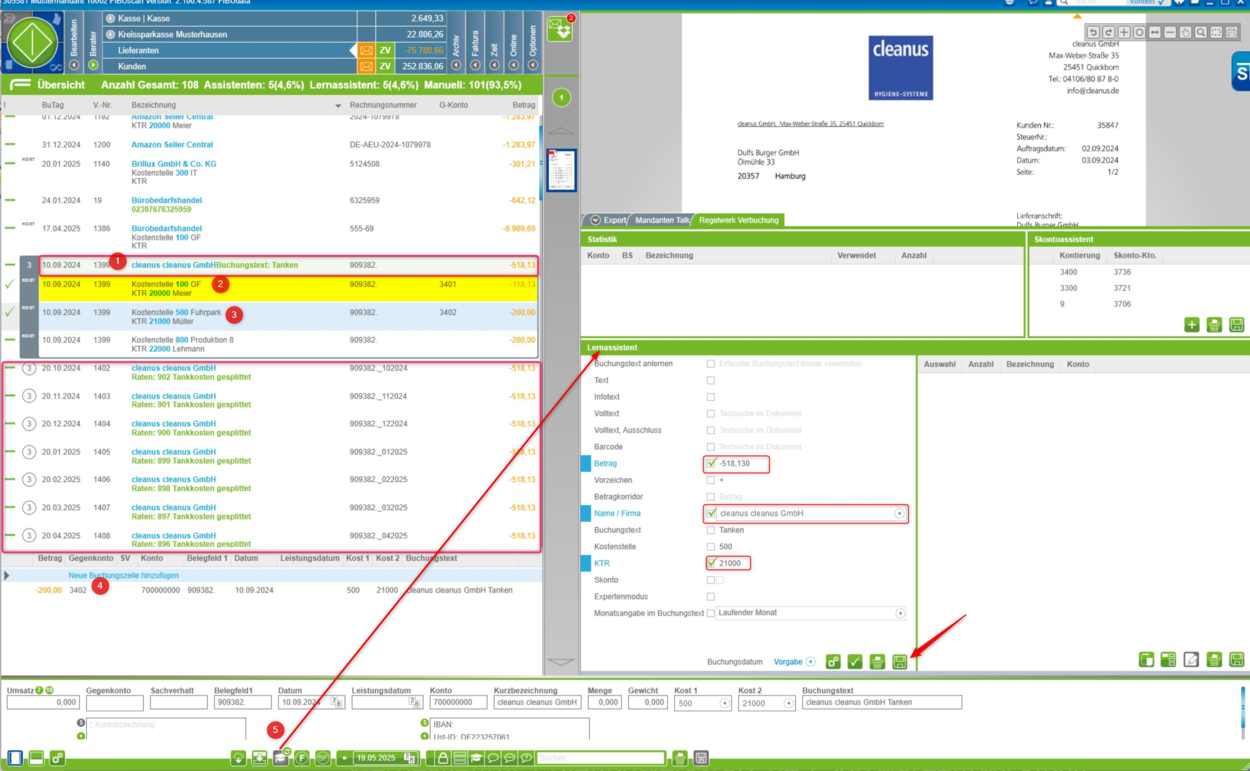Viewport: 1250px width, 771px height.
Task: Click the green page number 1 circle
Action: [x=561, y=98]
